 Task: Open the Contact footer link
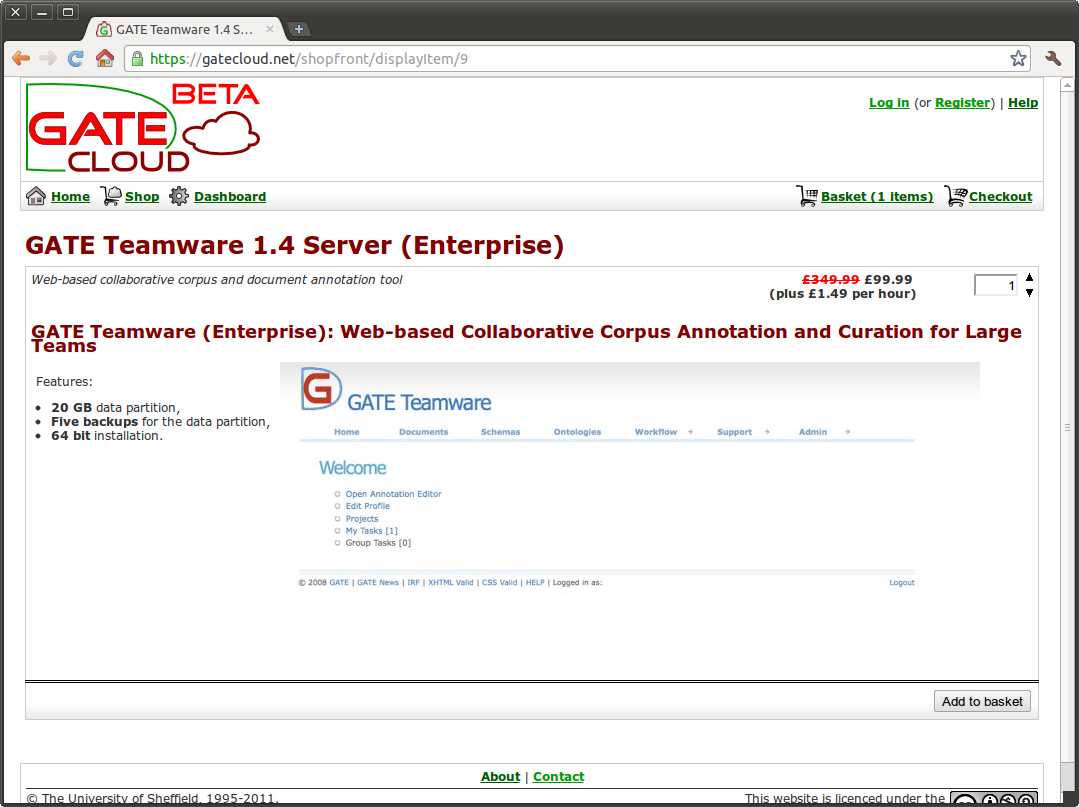(558, 777)
